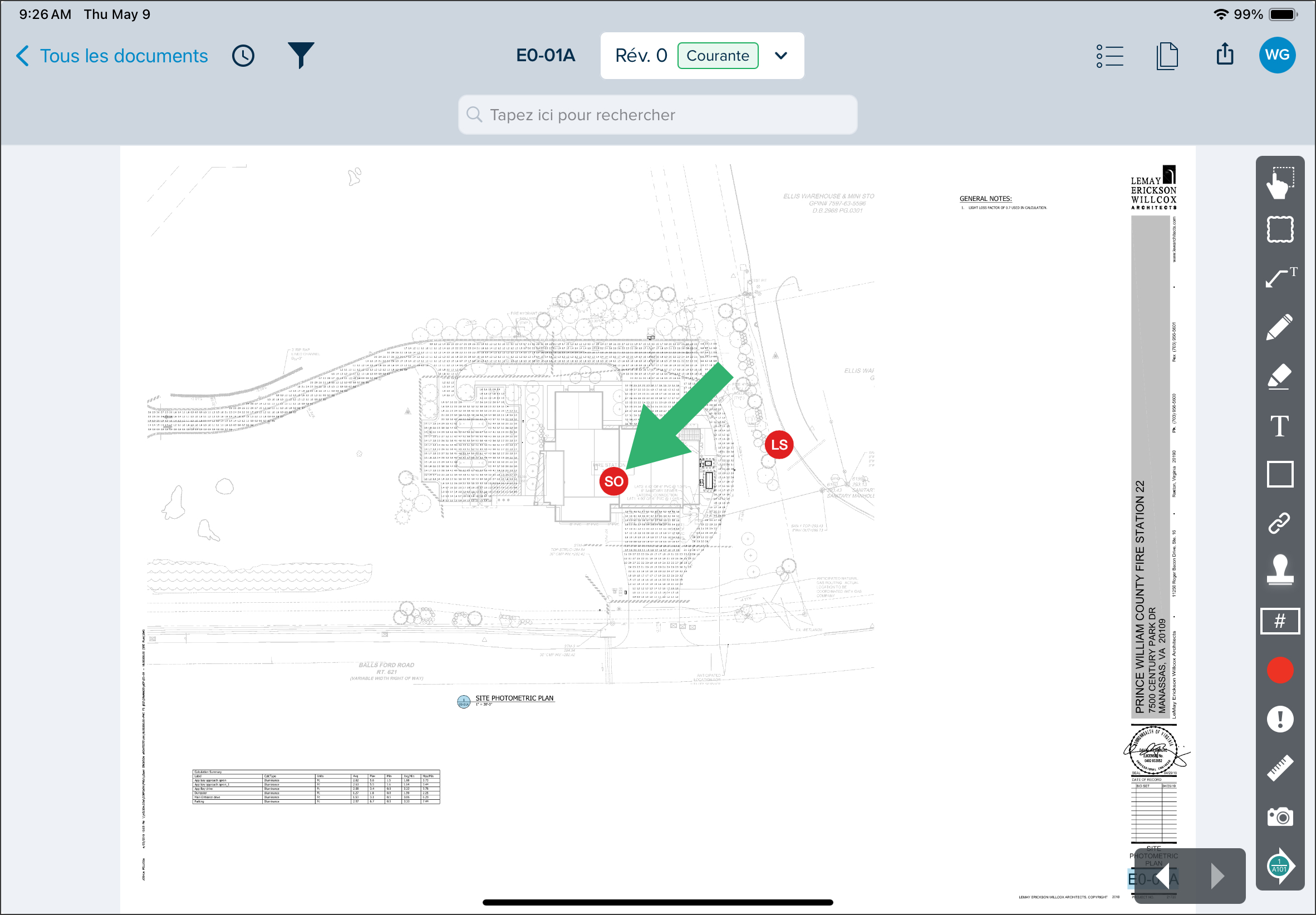1316x915 pixels.
Task: Open the SO markup pin
Action: 614,481
